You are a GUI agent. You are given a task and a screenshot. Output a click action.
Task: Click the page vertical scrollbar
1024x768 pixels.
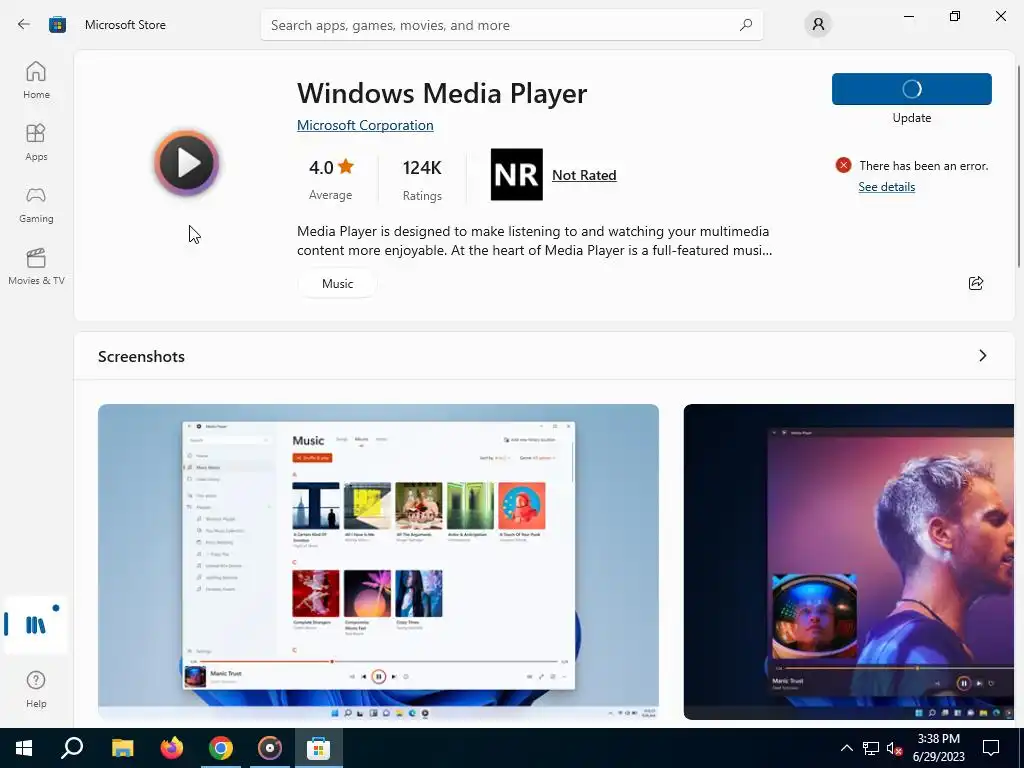1018,167
